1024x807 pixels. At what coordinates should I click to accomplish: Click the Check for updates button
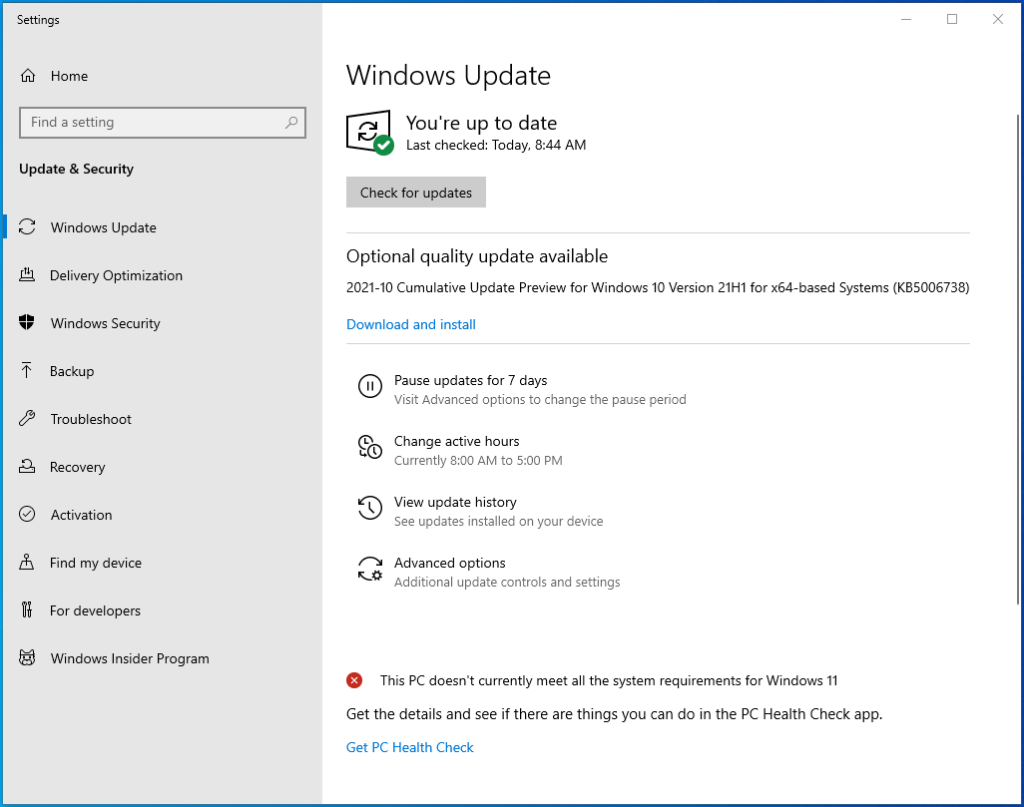(416, 193)
